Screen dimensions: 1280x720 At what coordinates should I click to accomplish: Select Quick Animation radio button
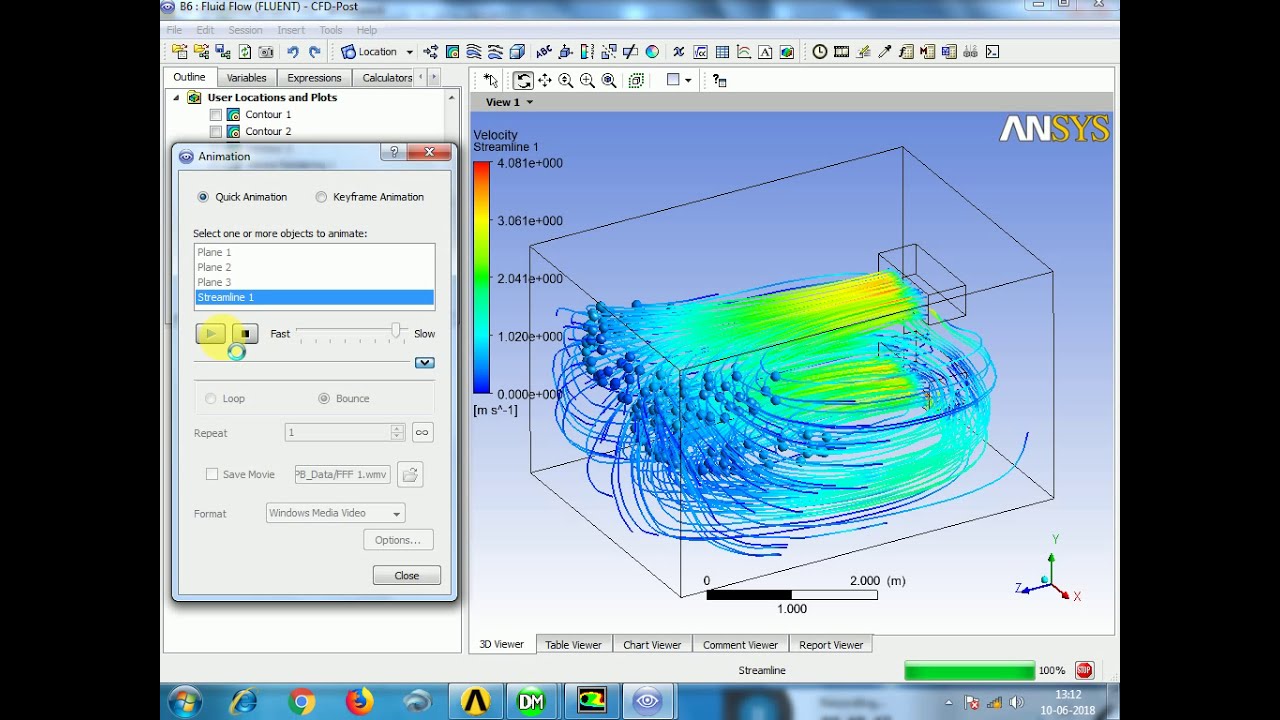[204, 197]
